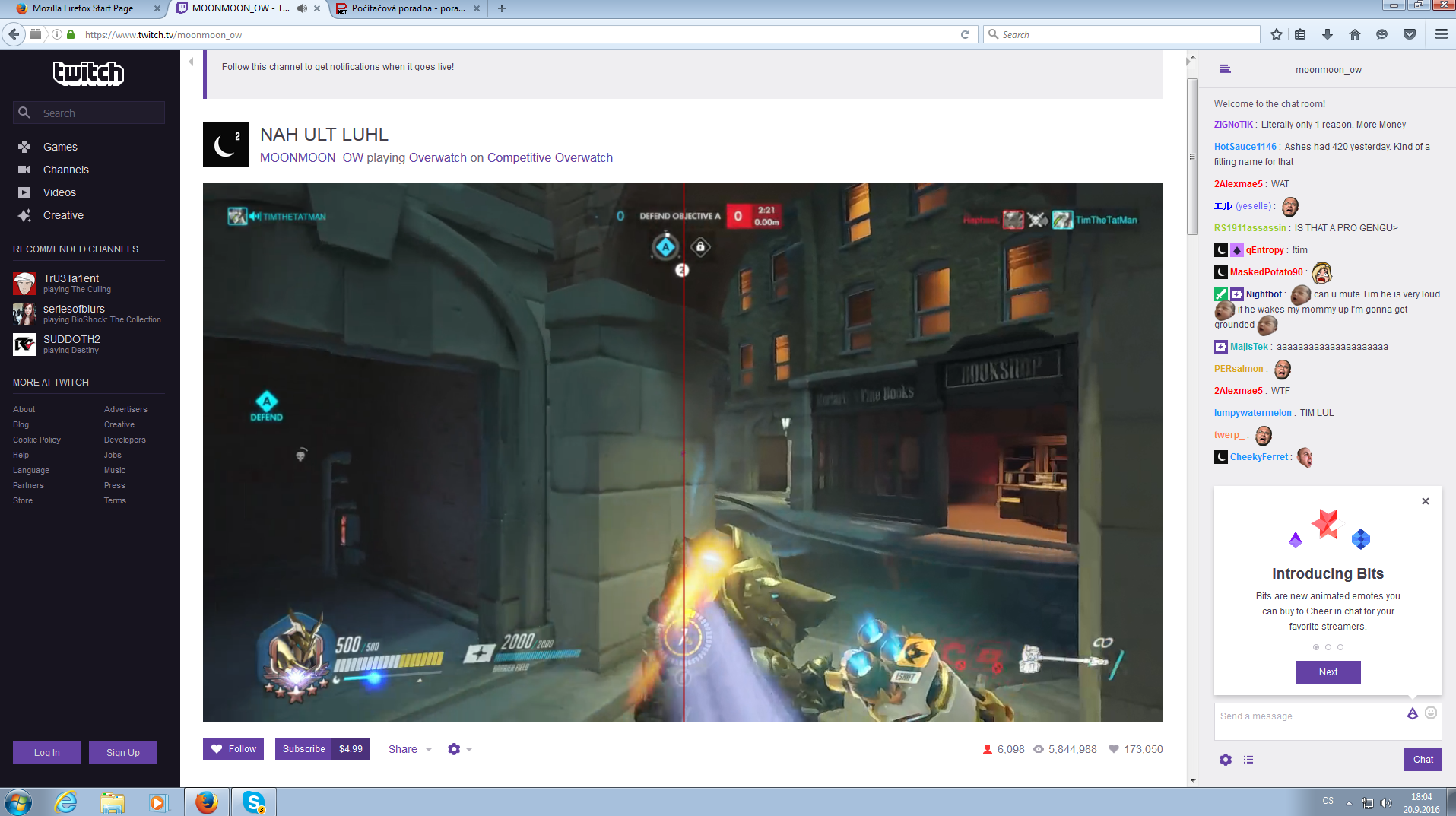Open the Downloads panel
Image resolution: width=1456 pixels, height=816 pixels.
coord(1328,34)
